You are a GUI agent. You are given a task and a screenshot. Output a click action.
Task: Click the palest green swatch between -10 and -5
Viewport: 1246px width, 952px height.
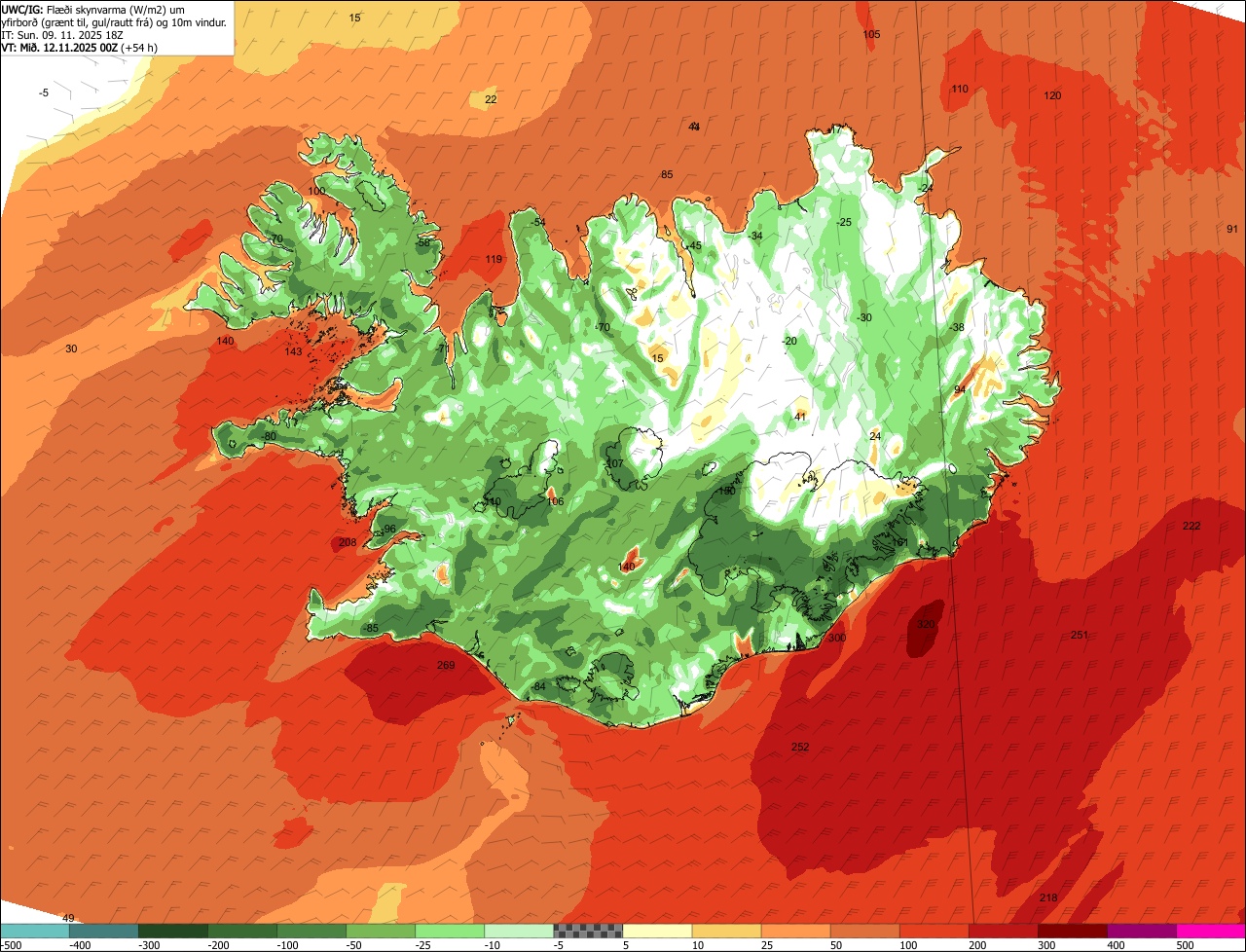(520, 931)
